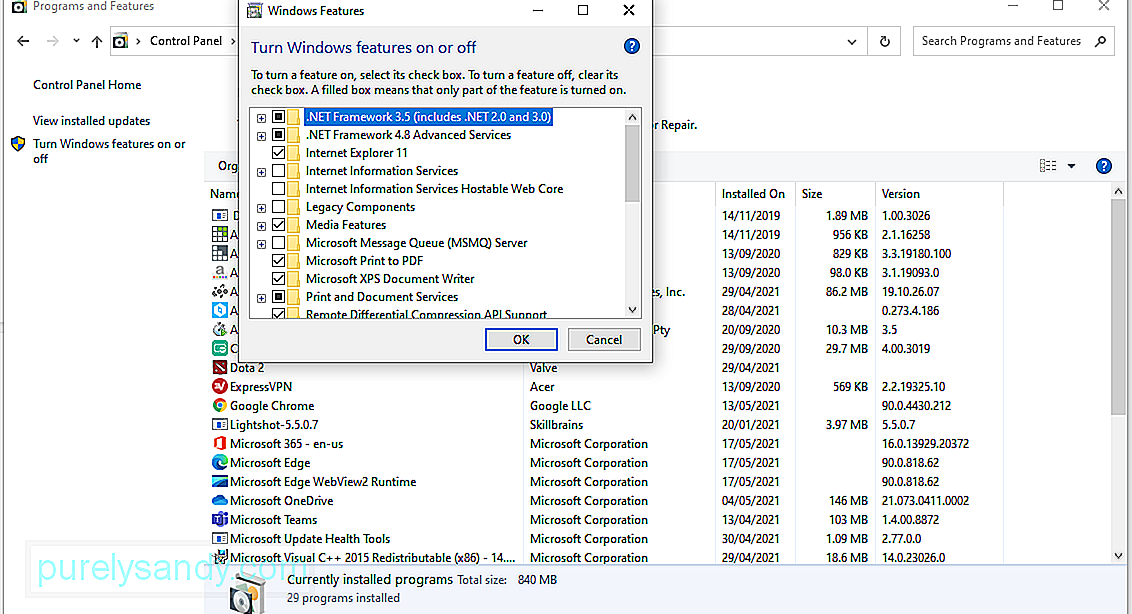The image size is (1132, 614).
Task: Toggle .NET Framework 4.8 Advanced Services checkbox
Action: click(279, 135)
